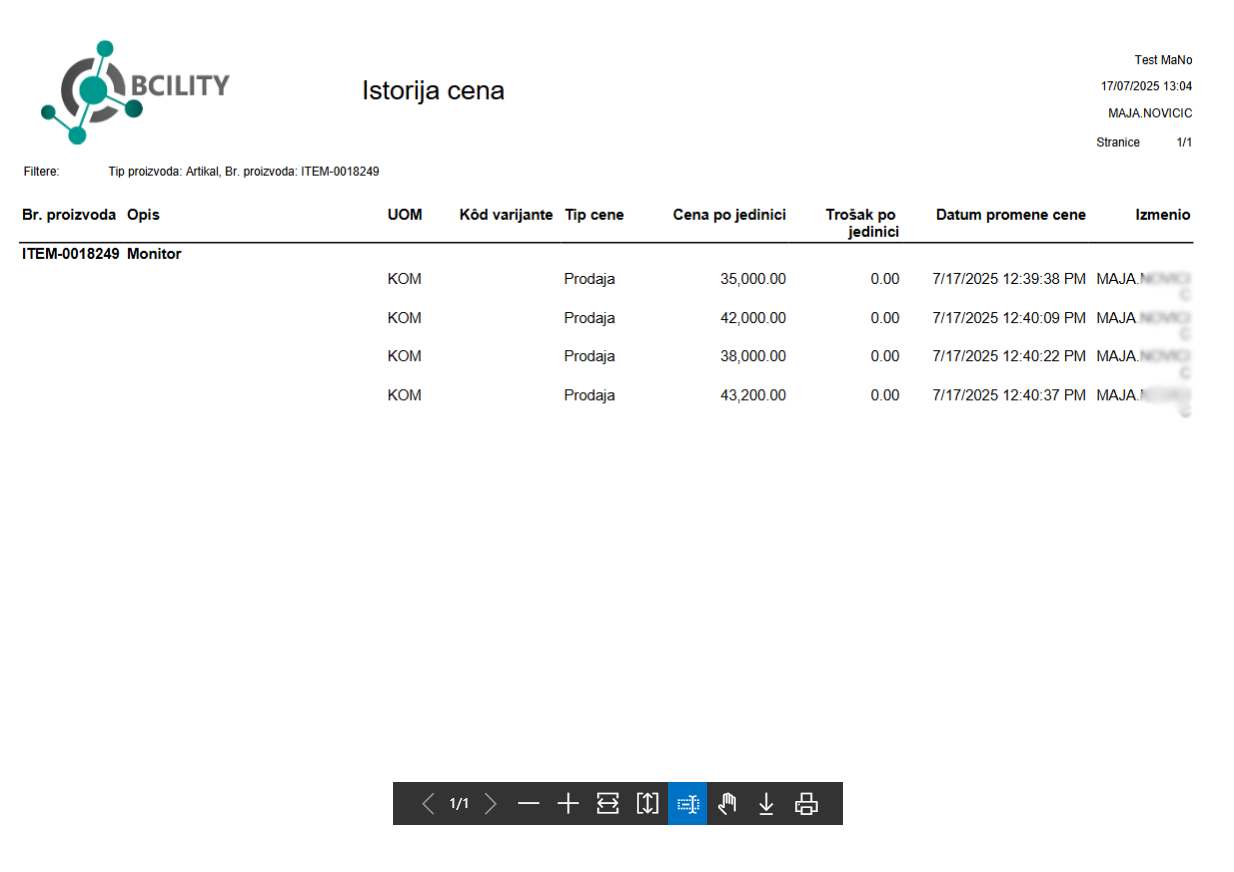Go to the previous page arrow
This screenshot has height=872, width=1234.
point(428,804)
